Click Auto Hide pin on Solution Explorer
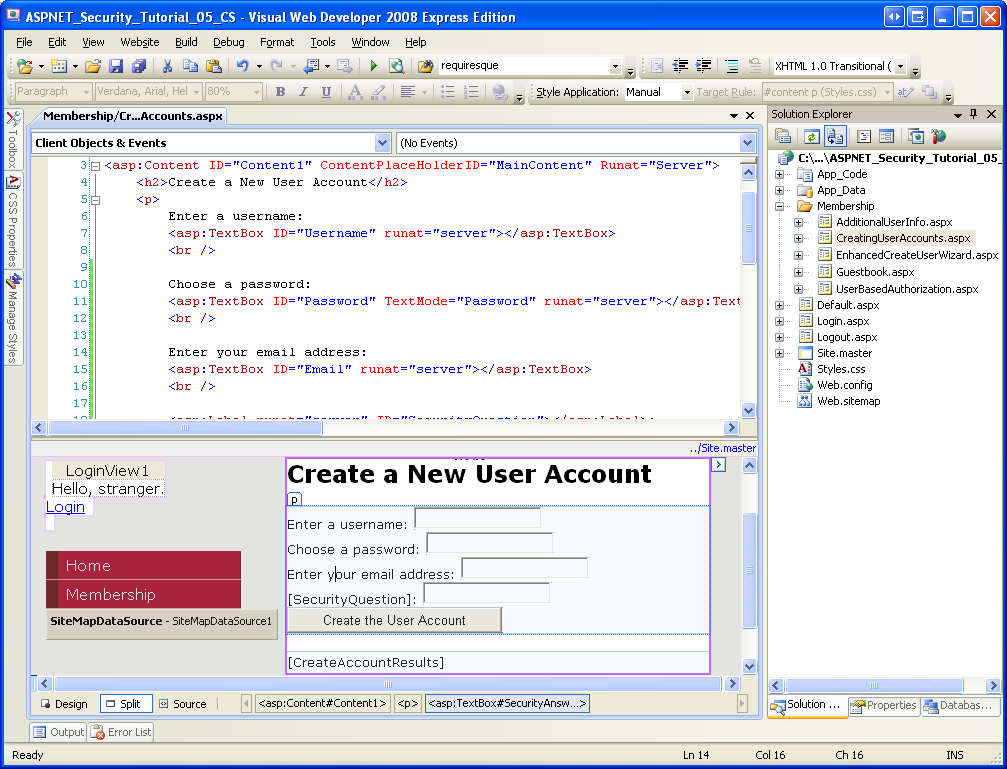The width and height of the screenshot is (1007, 769). [x=974, y=114]
